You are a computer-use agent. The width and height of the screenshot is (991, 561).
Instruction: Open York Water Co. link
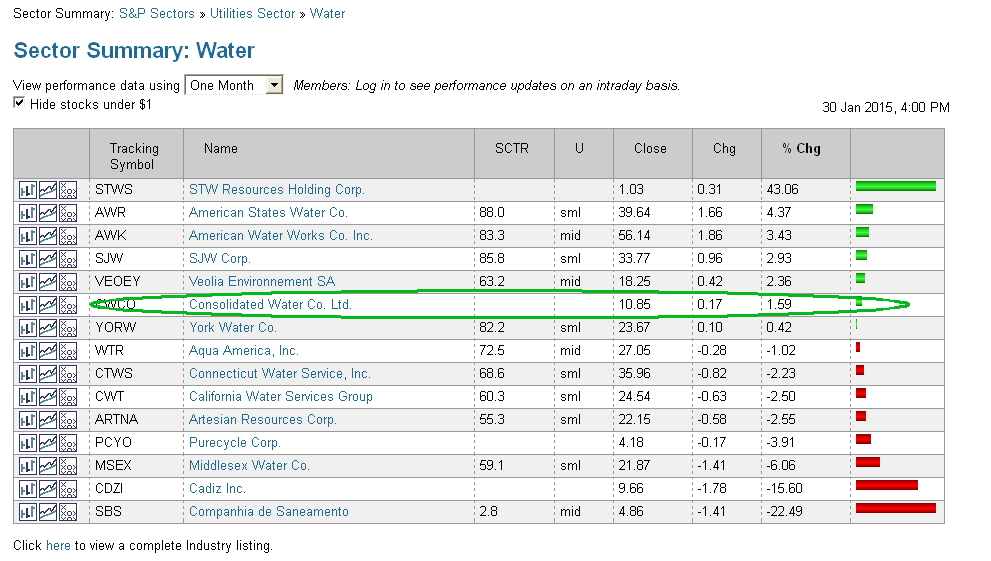(x=233, y=327)
